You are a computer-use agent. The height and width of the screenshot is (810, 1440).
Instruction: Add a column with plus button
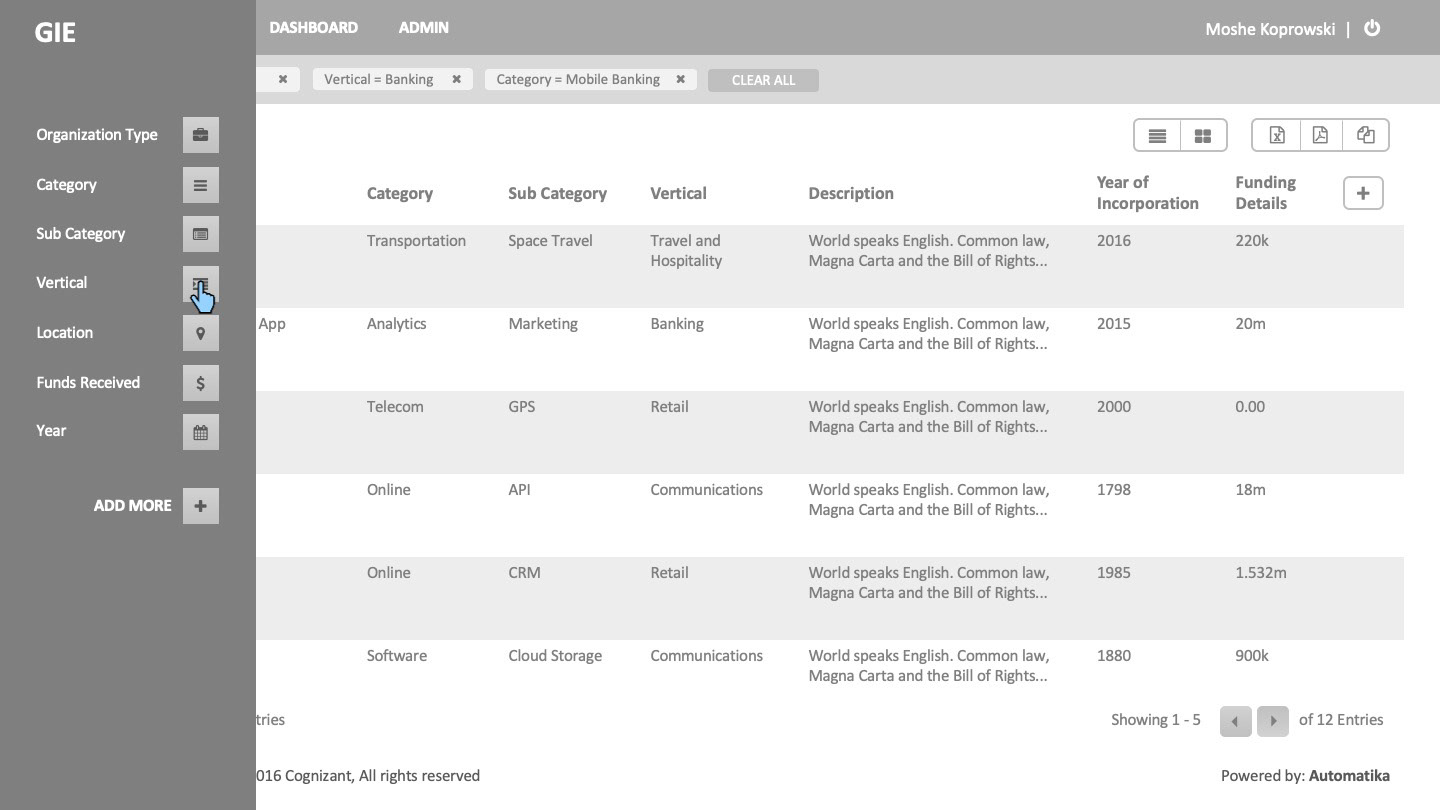pos(1362,193)
